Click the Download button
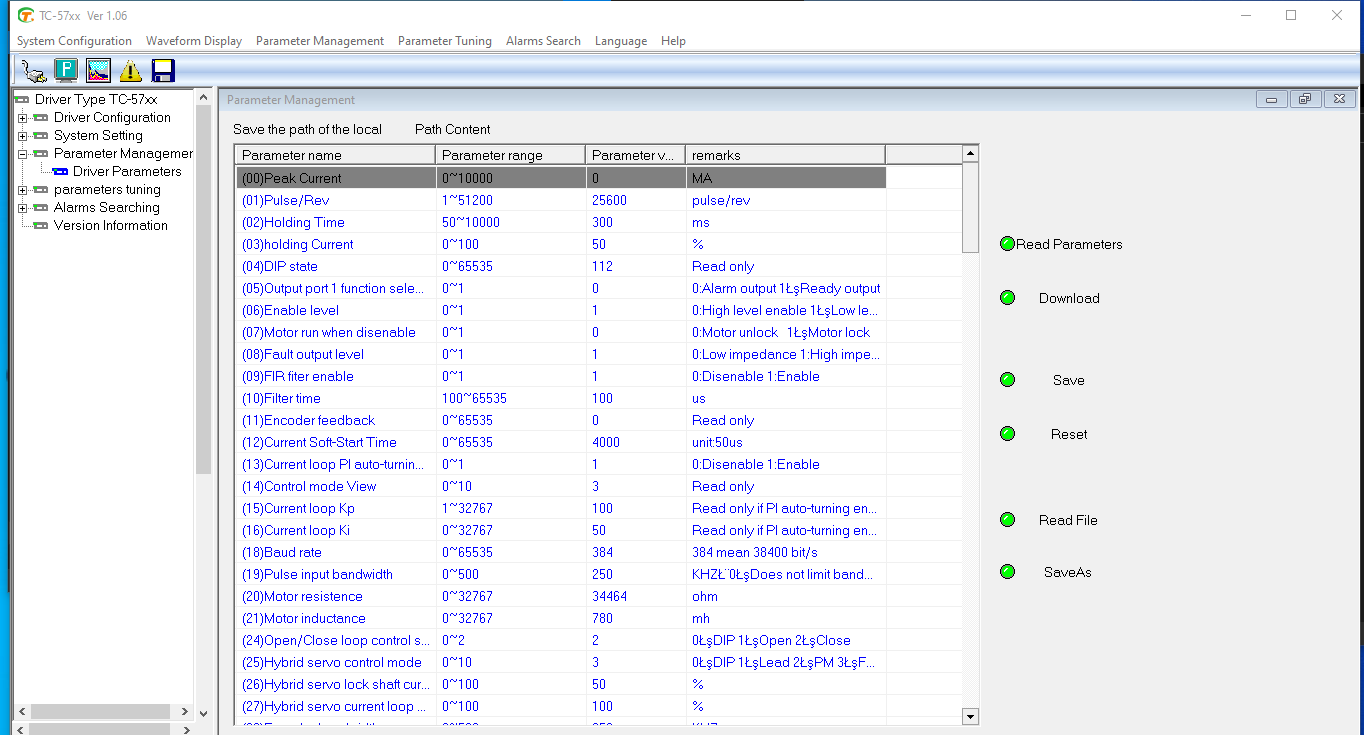The width and height of the screenshot is (1364, 735). [x=1069, y=298]
